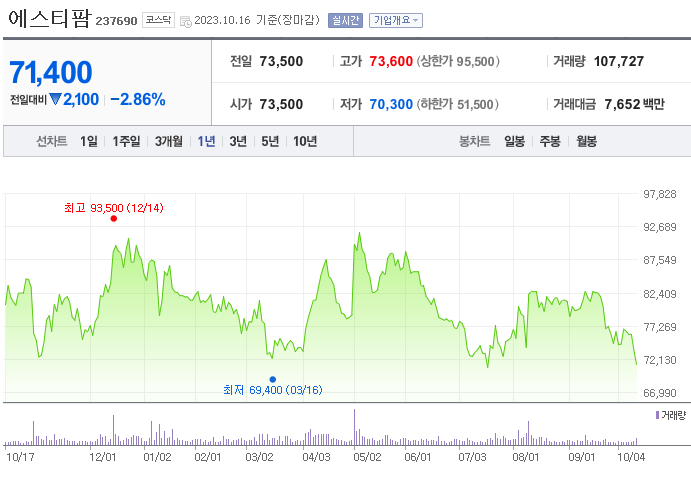Click the 66,990 y-axis label

660,393
